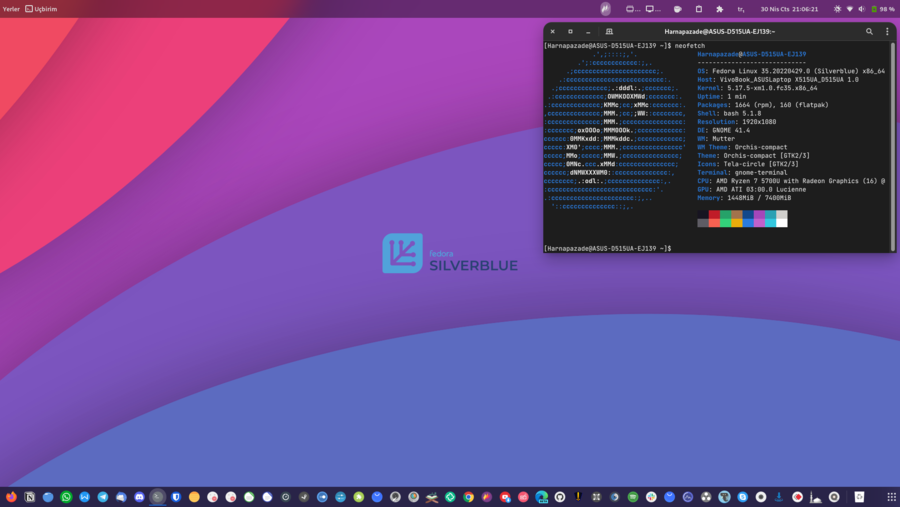Open the brightness indicator in system tray
The image size is (900, 507).
coord(837,9)
